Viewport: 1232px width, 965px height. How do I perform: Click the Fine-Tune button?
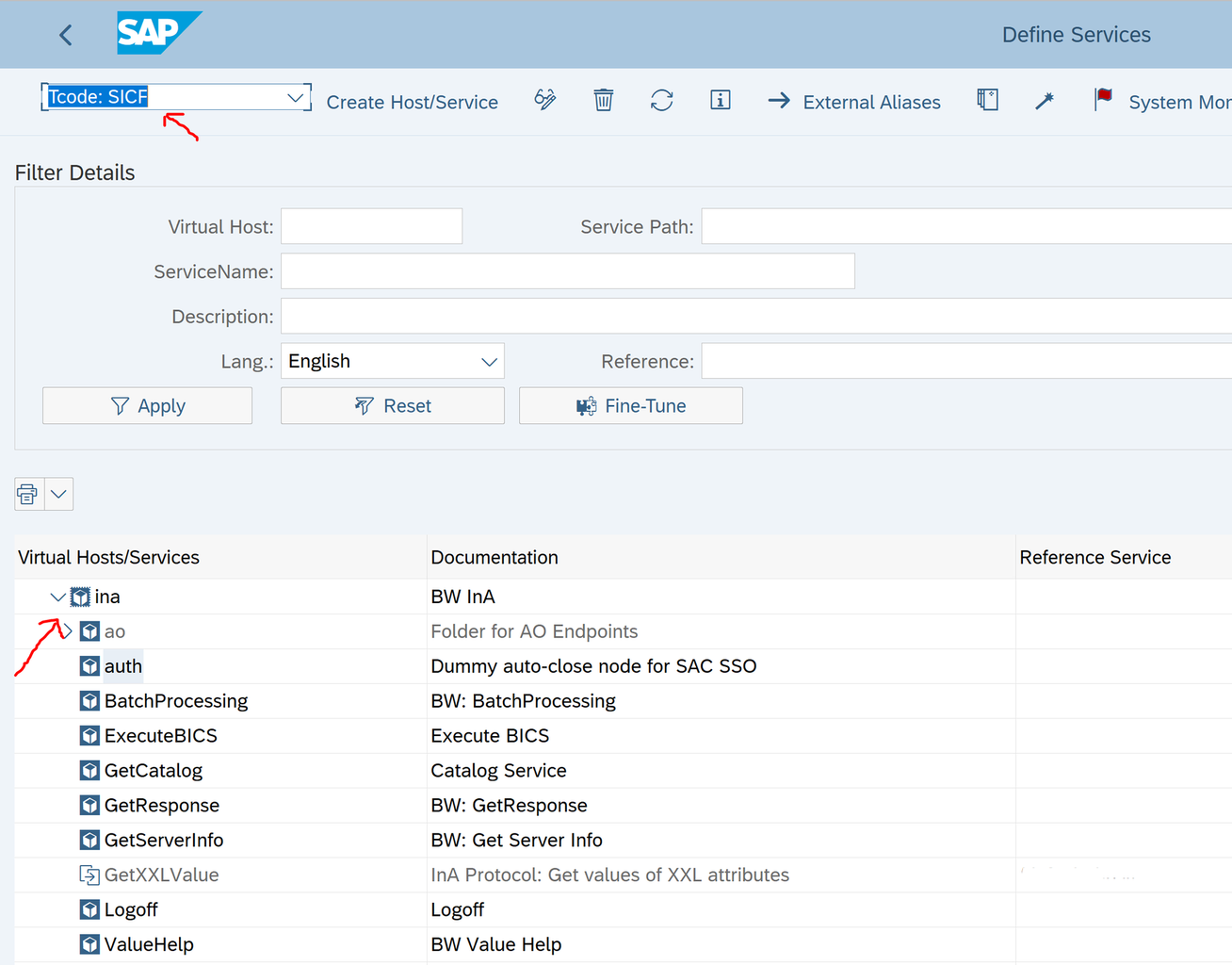(x=631, y=406)
